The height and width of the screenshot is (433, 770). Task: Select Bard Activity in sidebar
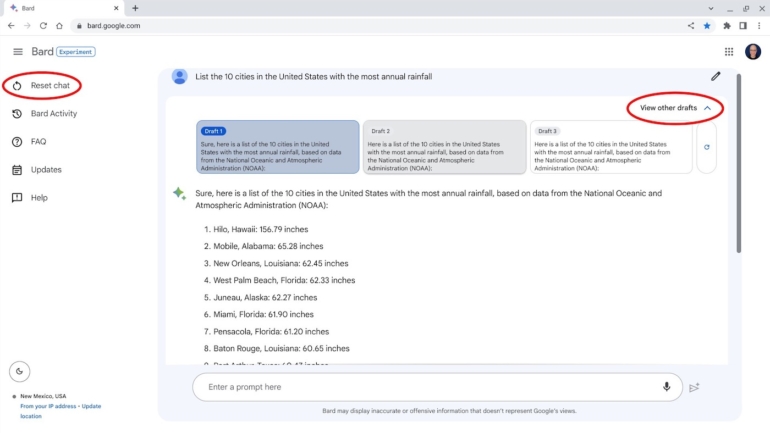click(x=53, y=114)
